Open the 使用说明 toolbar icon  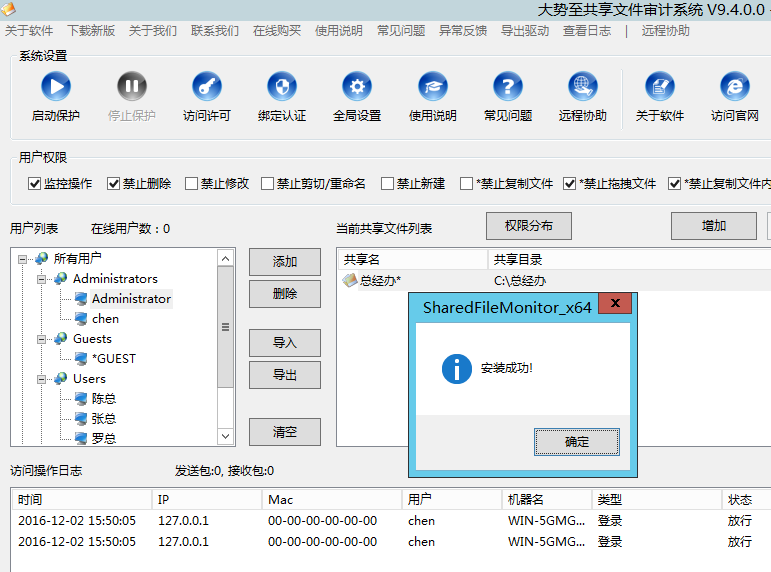tap(432, 88)
